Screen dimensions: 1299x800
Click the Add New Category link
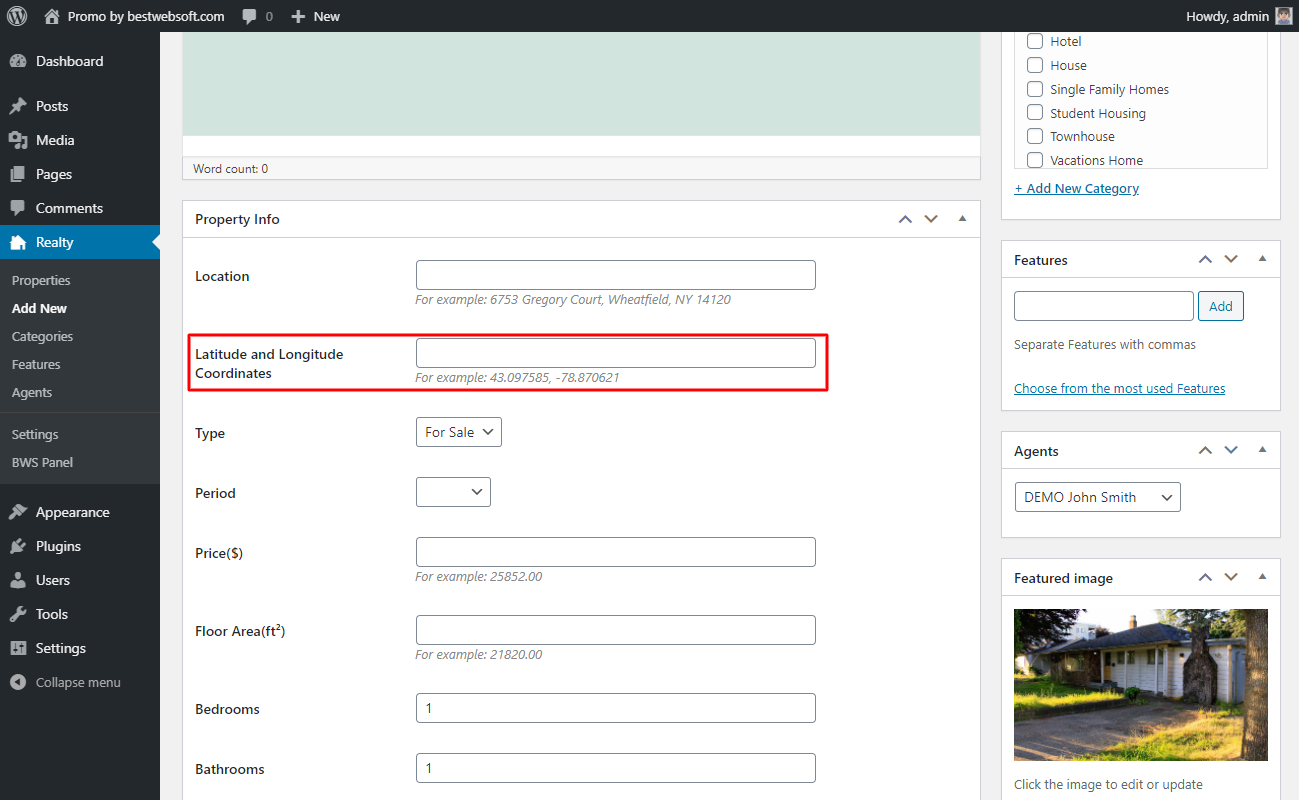[x=1077, y=188]
